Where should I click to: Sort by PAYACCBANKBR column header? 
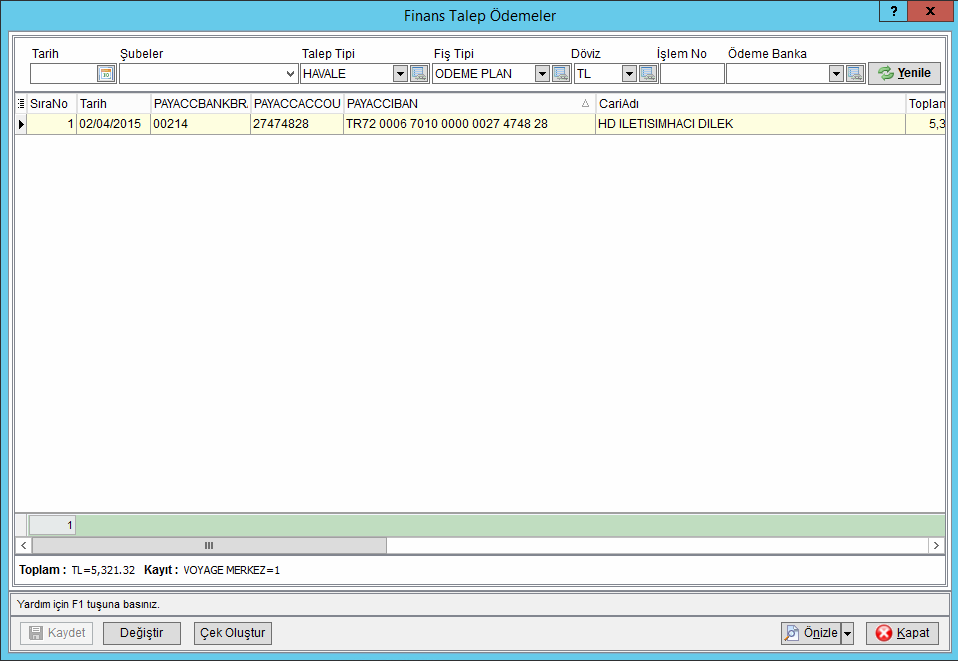(200, 103)
